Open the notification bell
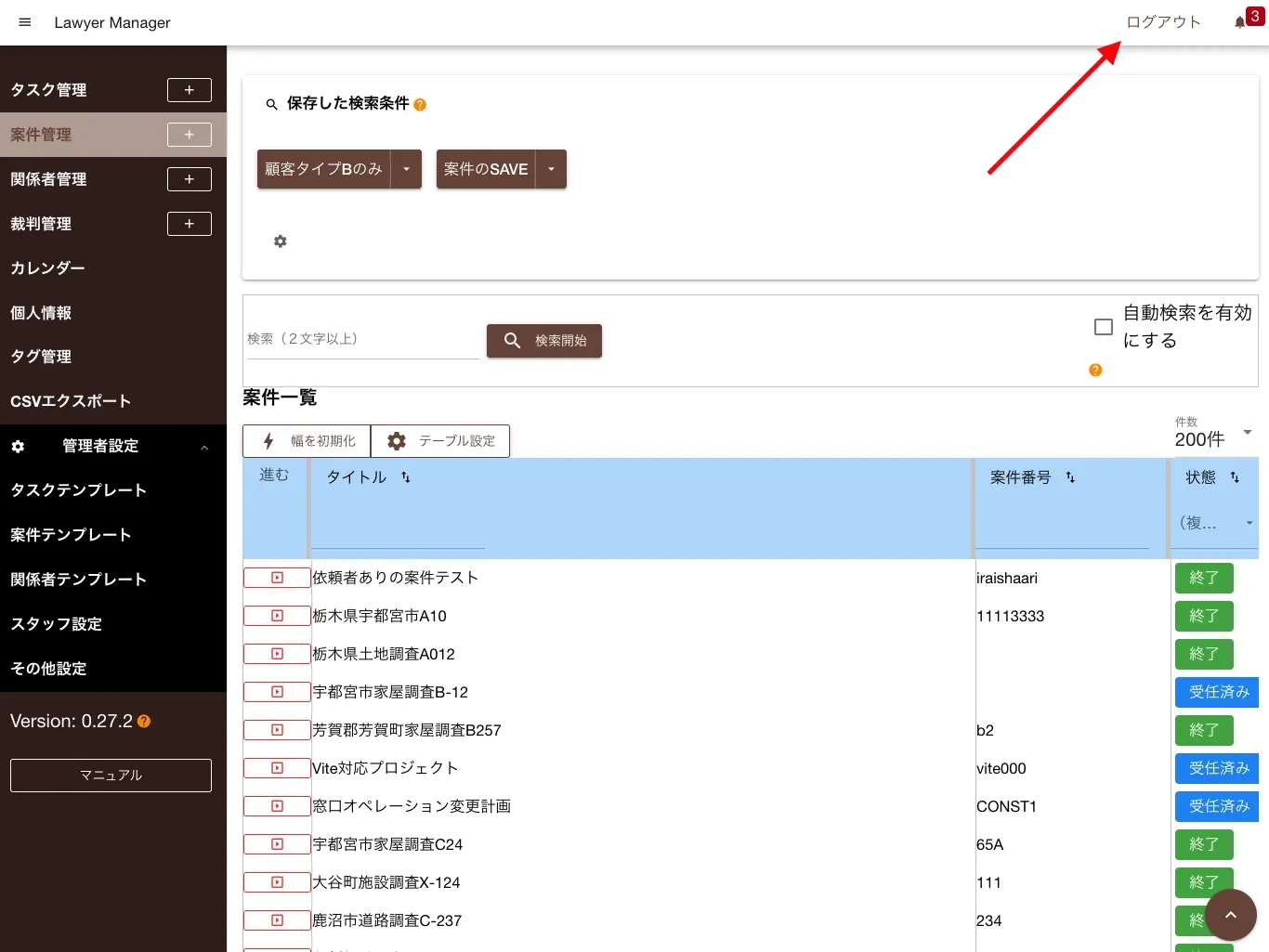Image resolution: width=1269 pixels, height=952 pixels. click(x=1239, y=22)
